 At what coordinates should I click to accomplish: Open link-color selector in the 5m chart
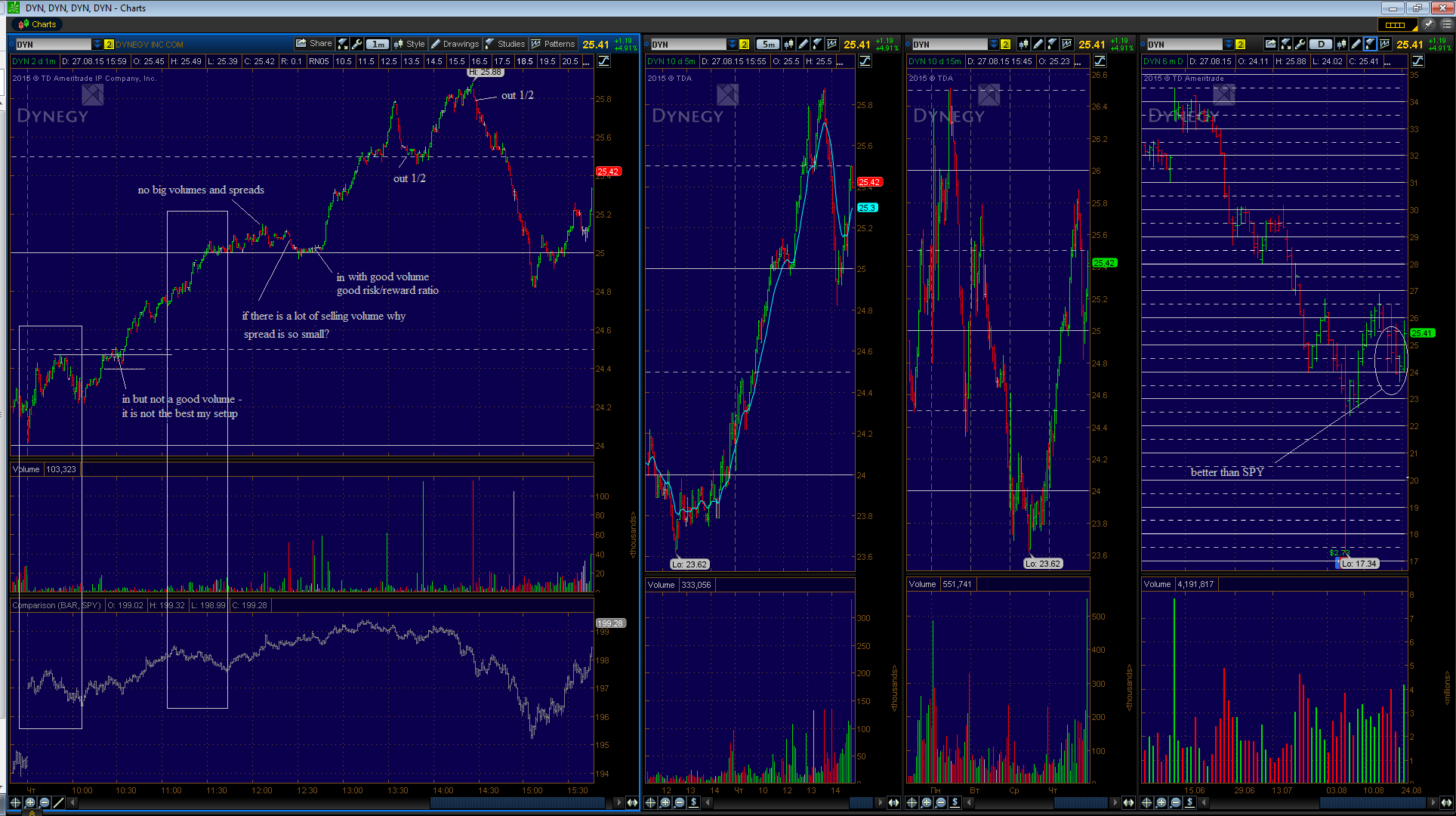point(744,45)
